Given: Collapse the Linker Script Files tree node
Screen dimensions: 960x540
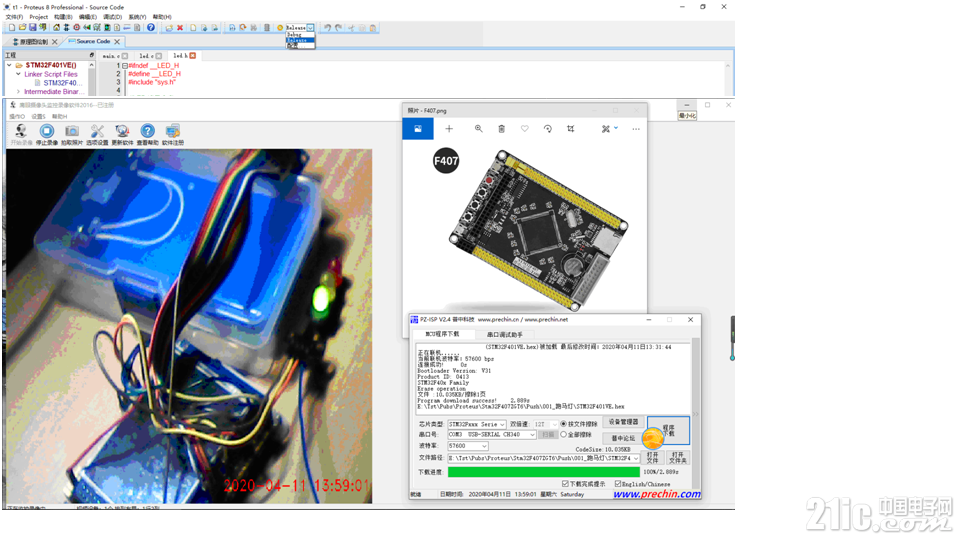Looking at the screenshot, I should click(18, 74).
